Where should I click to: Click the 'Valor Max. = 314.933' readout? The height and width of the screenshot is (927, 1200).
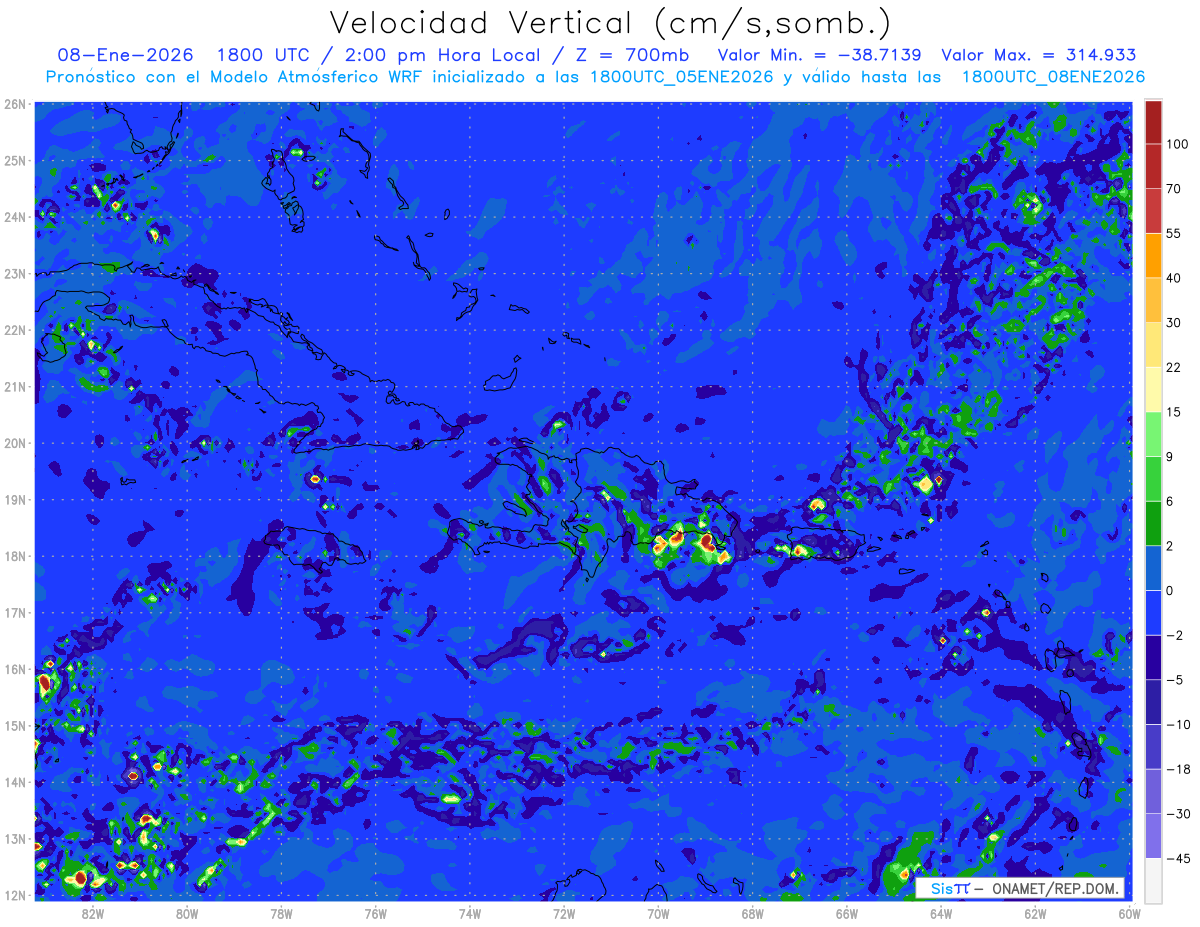click(1039, 55)
